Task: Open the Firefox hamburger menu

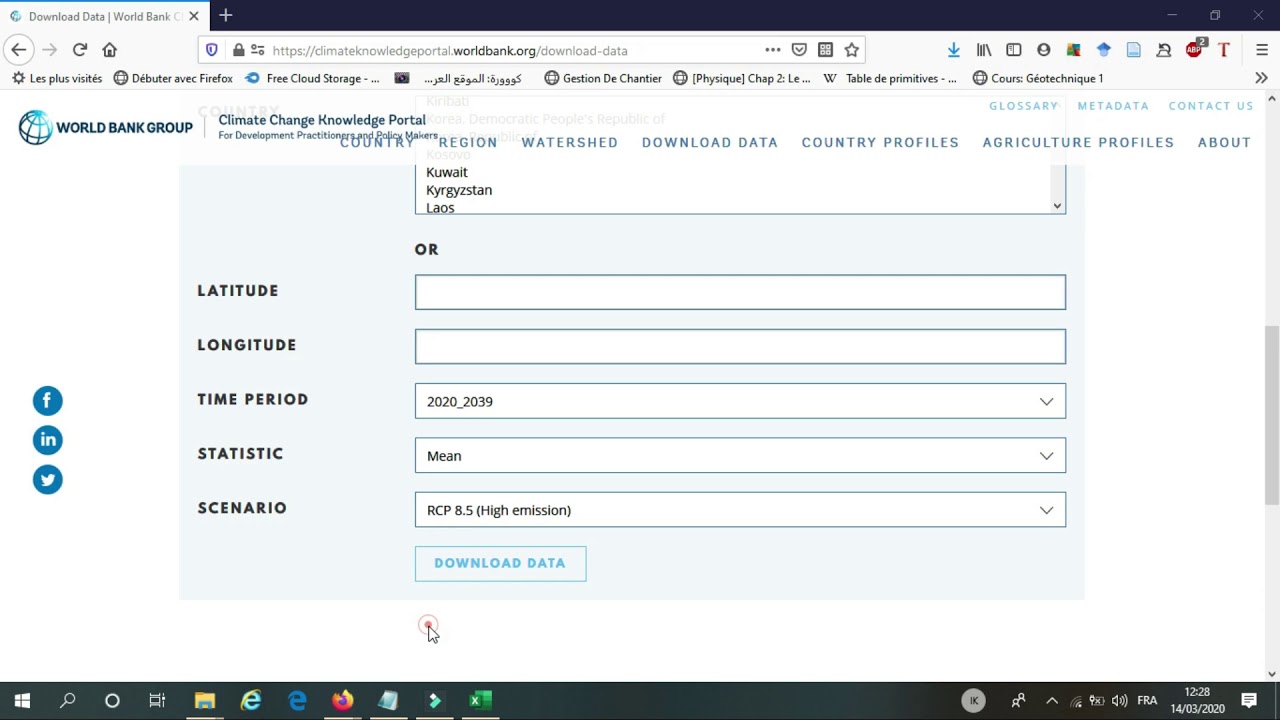Action: click(x=1261, y=50)
